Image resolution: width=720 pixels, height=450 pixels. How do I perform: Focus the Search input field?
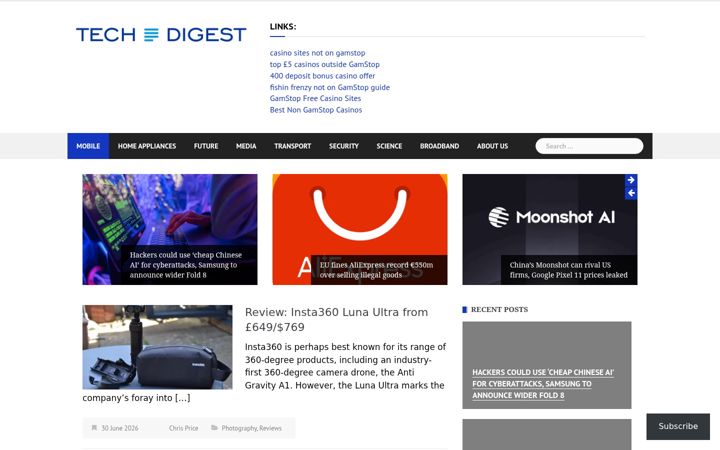[589, 146]
